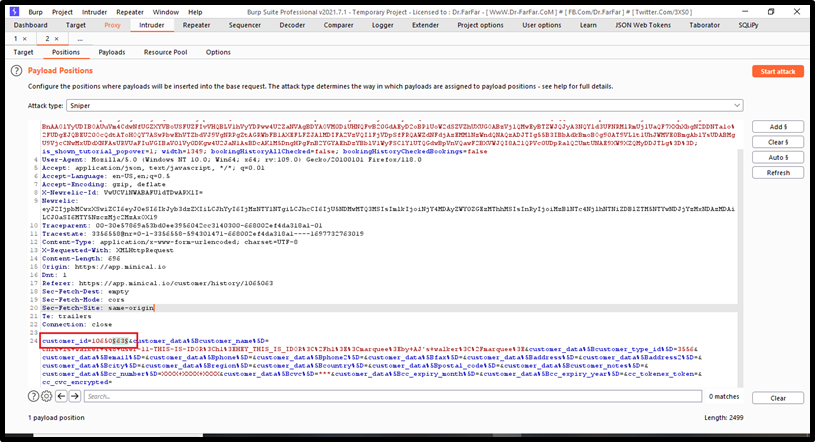Image resolution: width=815 pixels, height=442 pixels.
Task: Close Intruder attack tab 2
Action: click(57, 38)
